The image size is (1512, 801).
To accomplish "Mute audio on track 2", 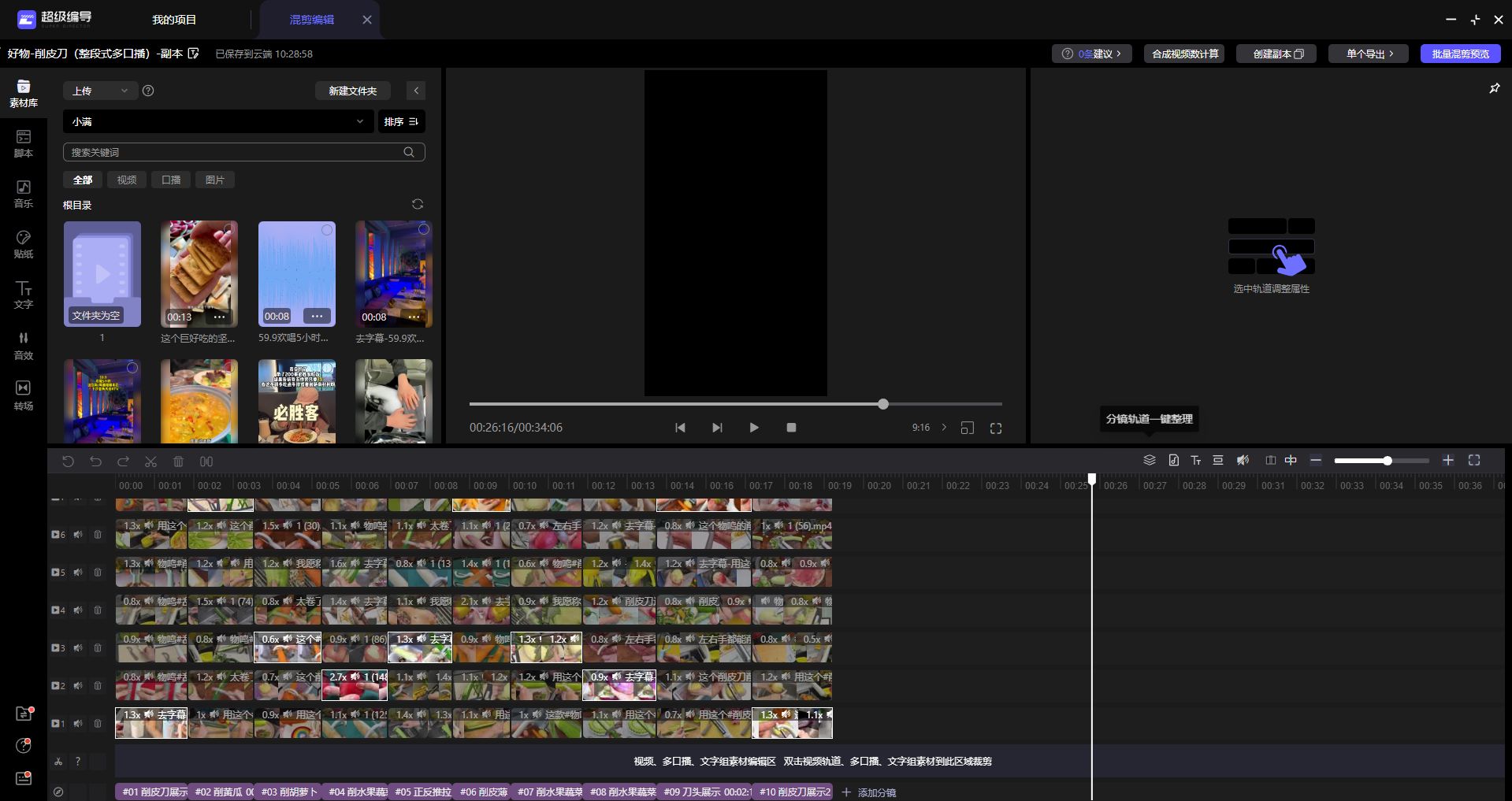I will pos(78,685).
